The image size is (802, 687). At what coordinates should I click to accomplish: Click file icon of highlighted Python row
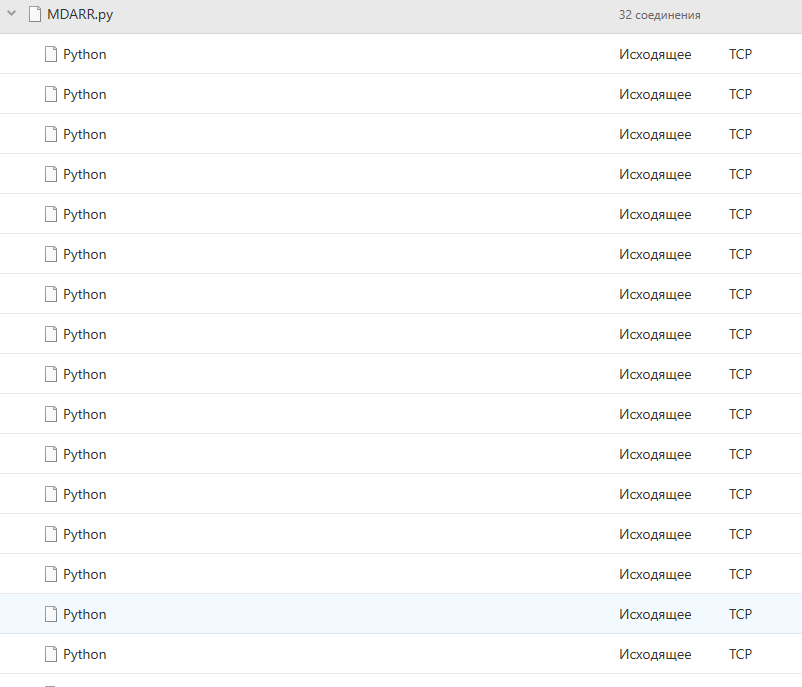[x=51, y=614]
